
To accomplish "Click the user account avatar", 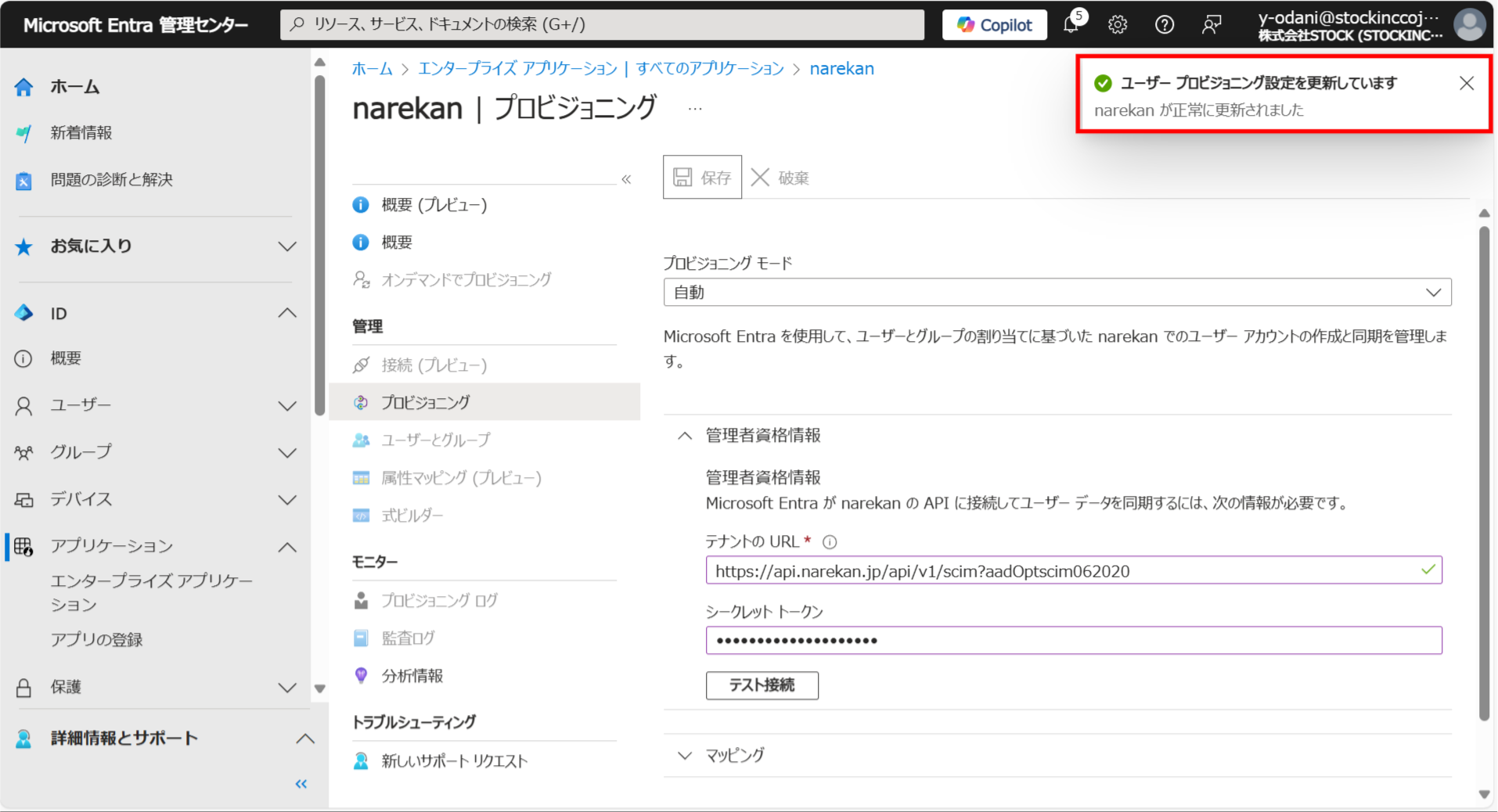I will 1469,24.
